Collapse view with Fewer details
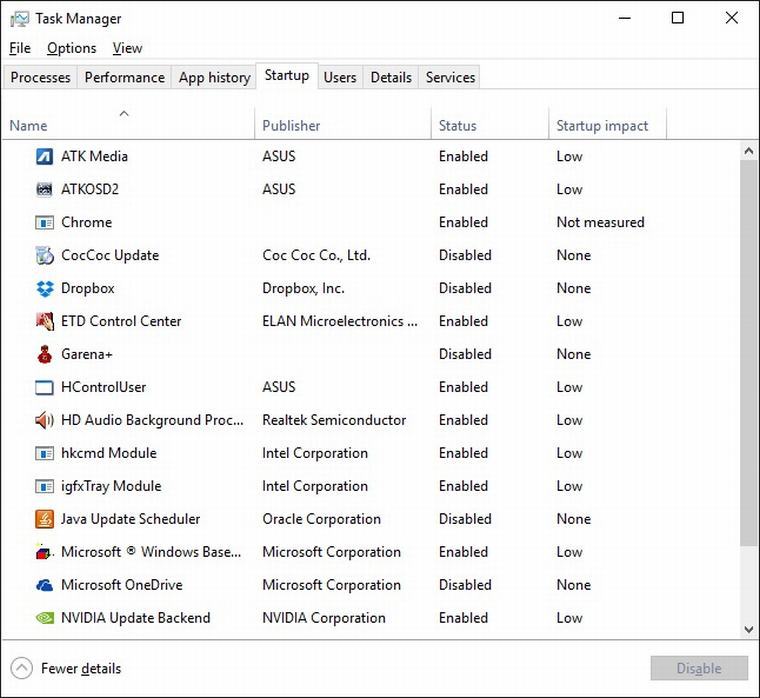Viewport: 760px width, 698px height. tap(66, 668)
